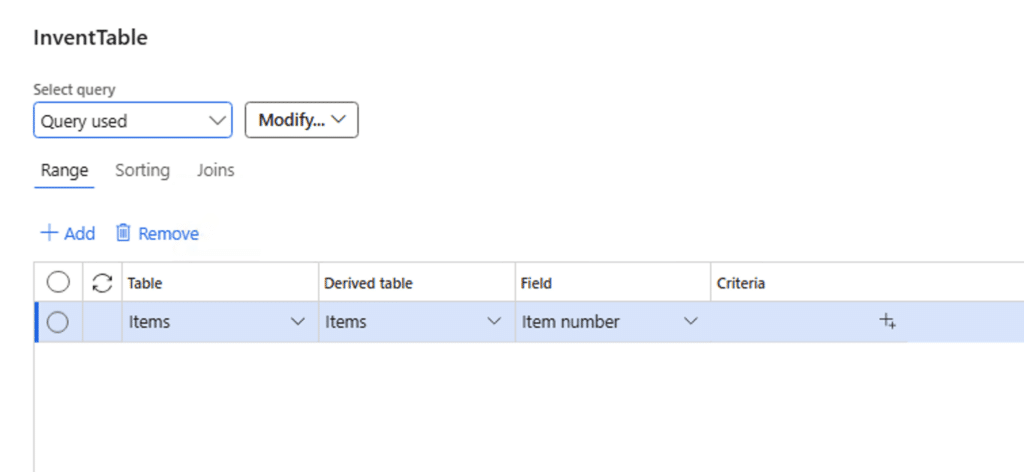Expand the Modify dropdown button
This screenshot has height=472, width=1024.
pos(301,121)
